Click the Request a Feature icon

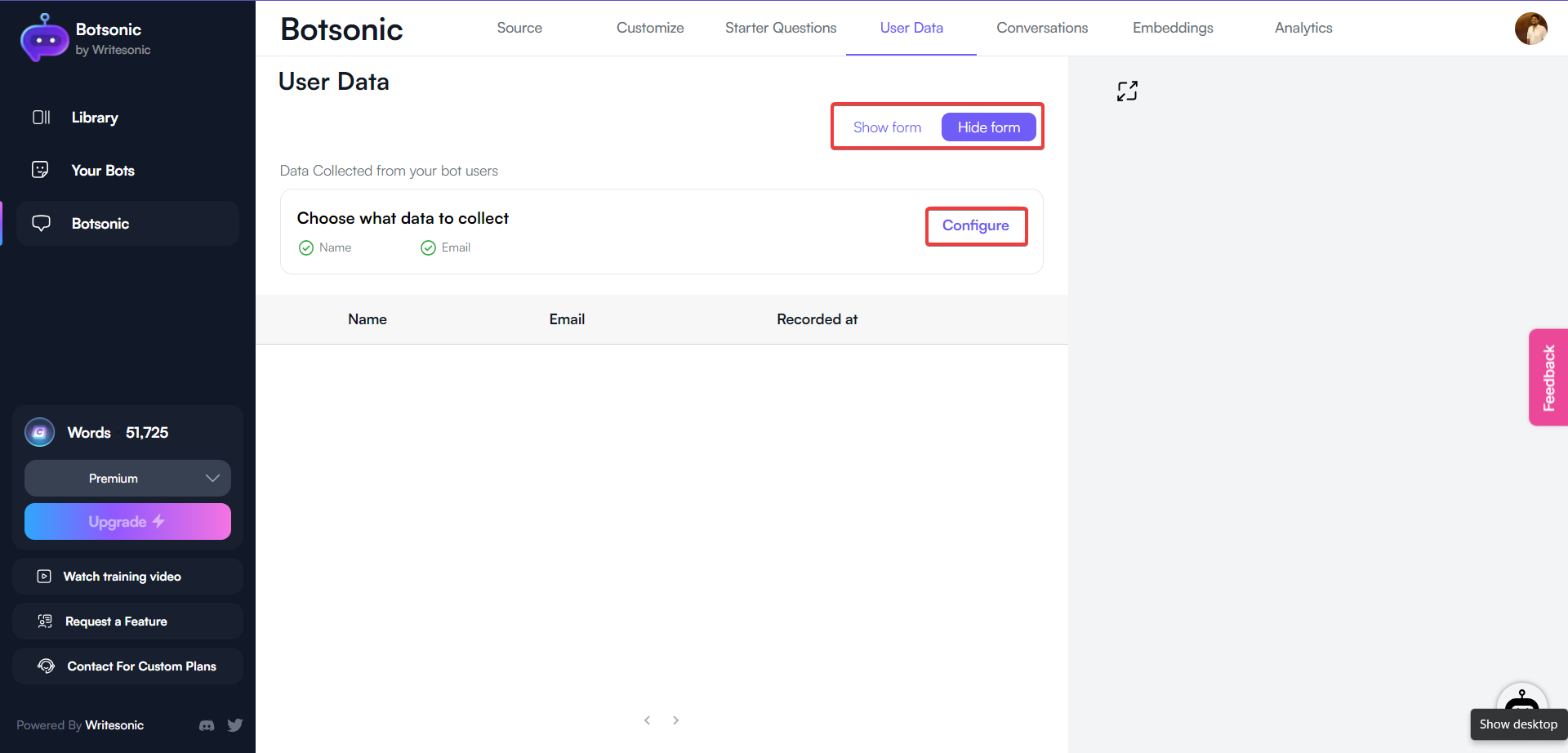(45, 621)
